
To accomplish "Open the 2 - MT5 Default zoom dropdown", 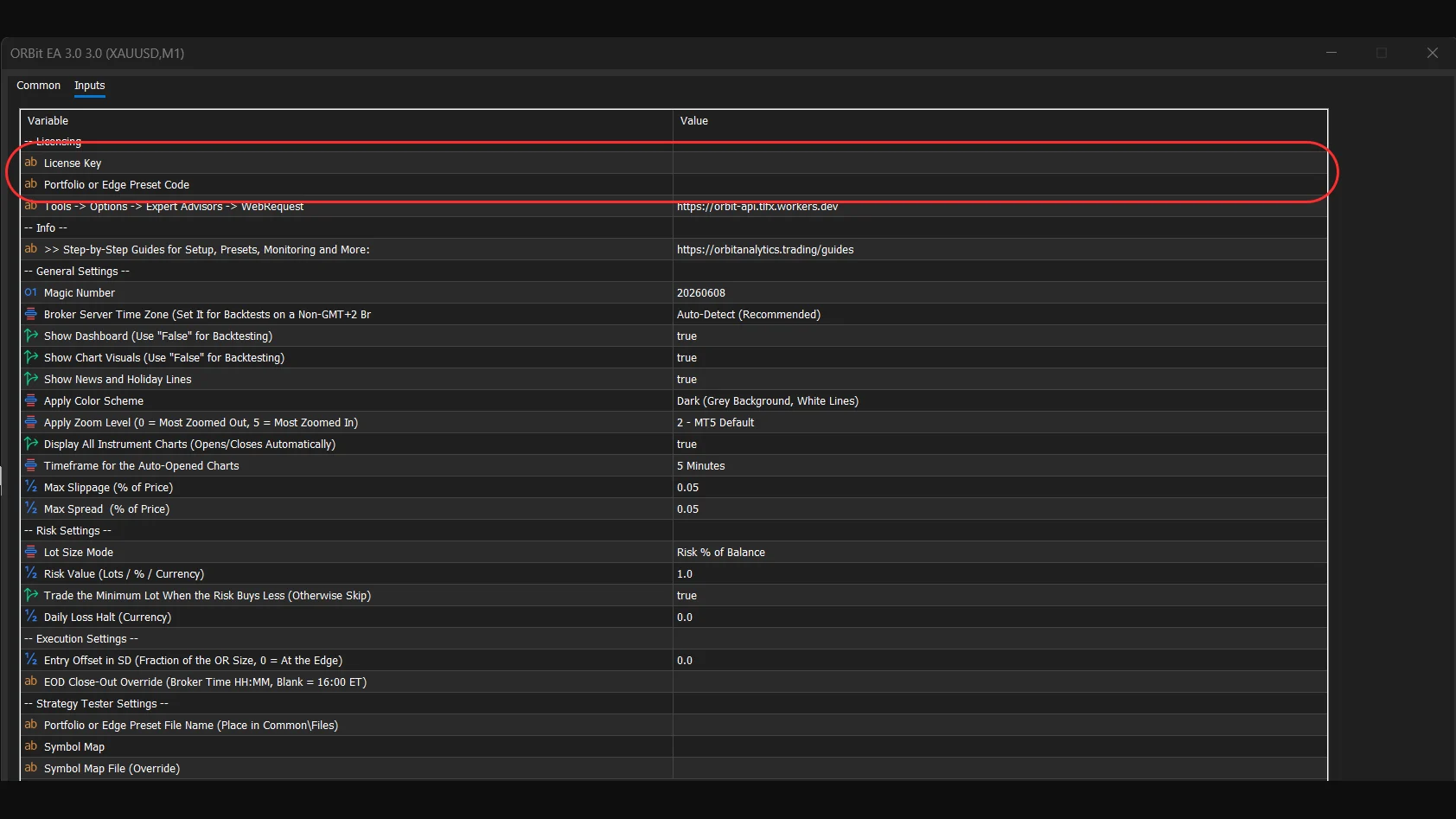I will 999,422.
